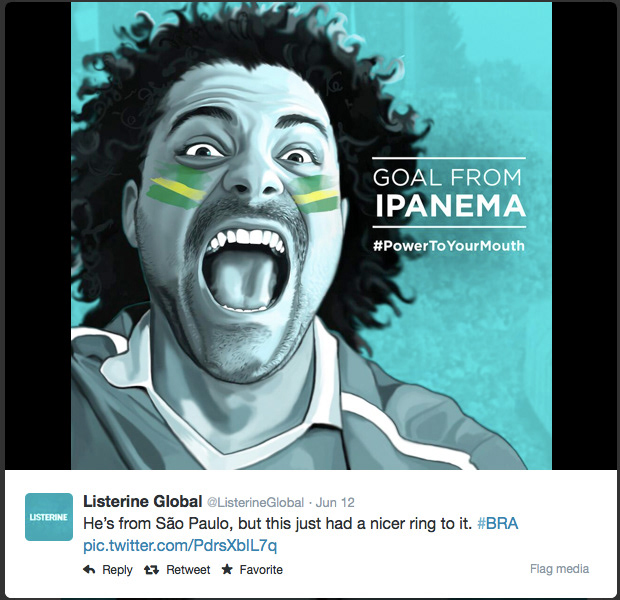The image size is (620, 600).
Task: Click the Retweet text label
Action: 188,570
